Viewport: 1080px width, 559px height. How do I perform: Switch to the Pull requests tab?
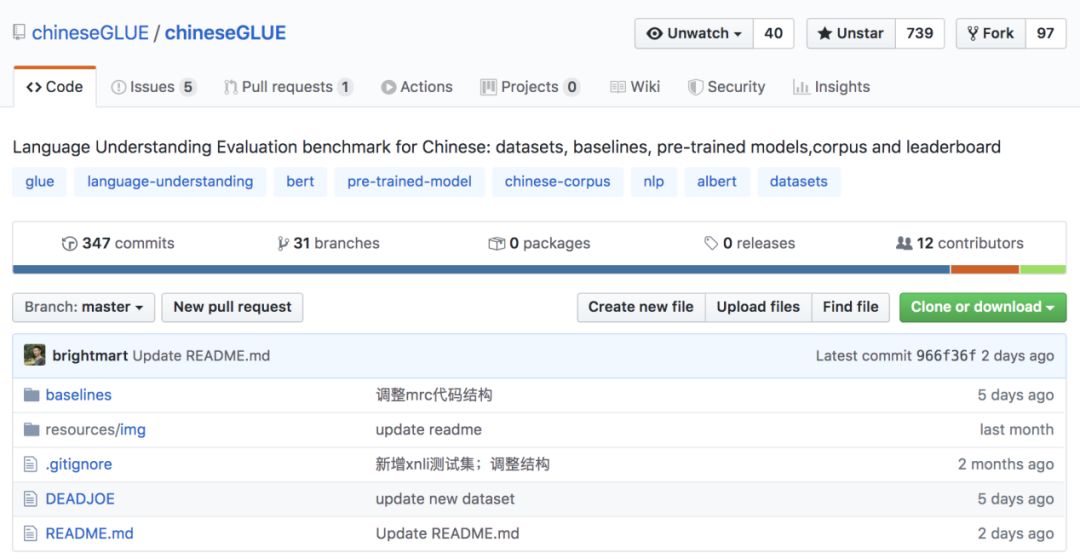288,87
